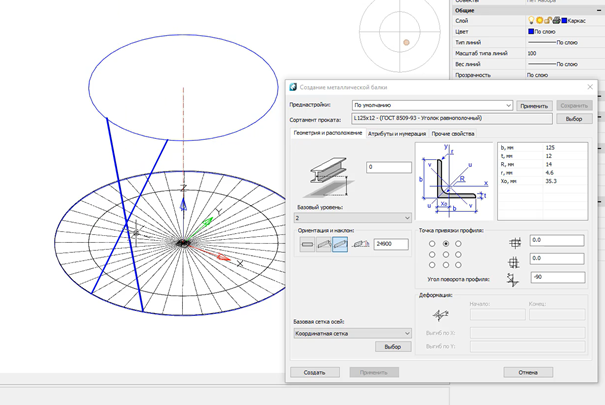Click the layer freeze sun icon
The height and width of the screenshot is (405, 605).
coord(539,20)
